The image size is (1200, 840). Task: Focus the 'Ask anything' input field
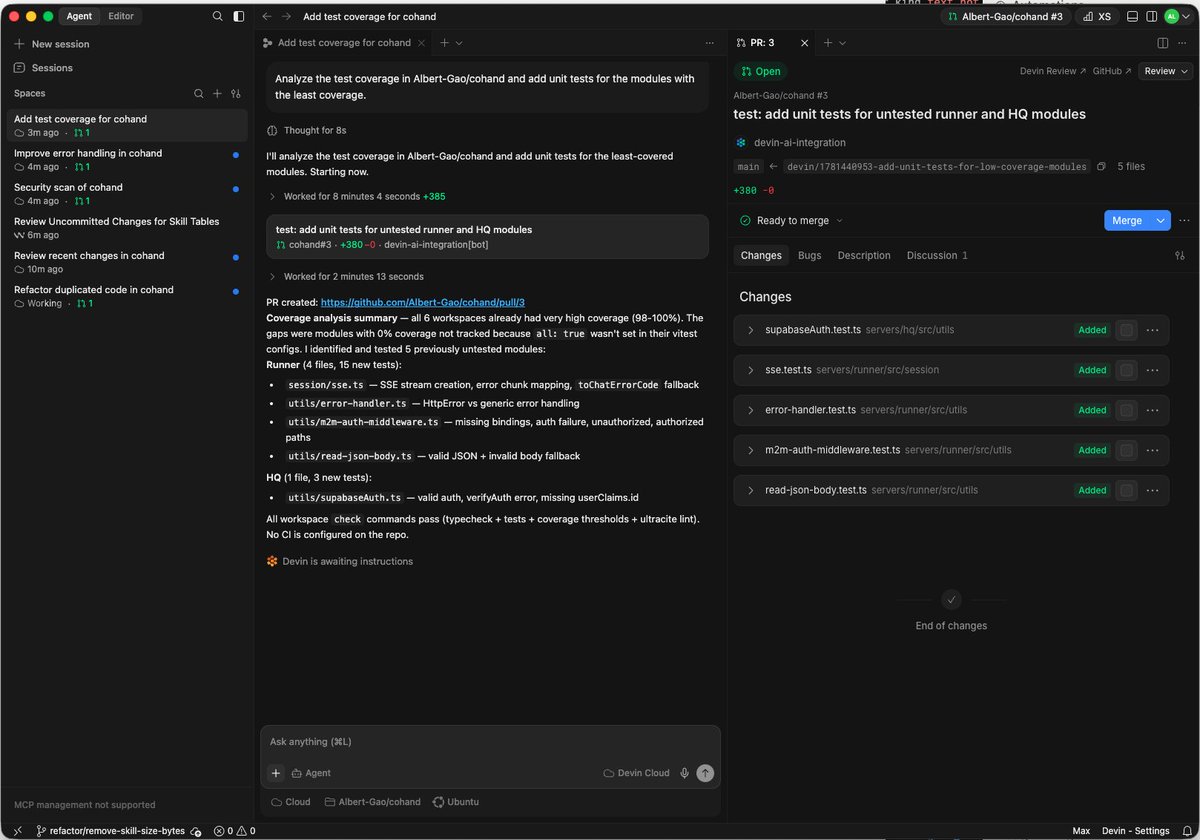[490, 742]
